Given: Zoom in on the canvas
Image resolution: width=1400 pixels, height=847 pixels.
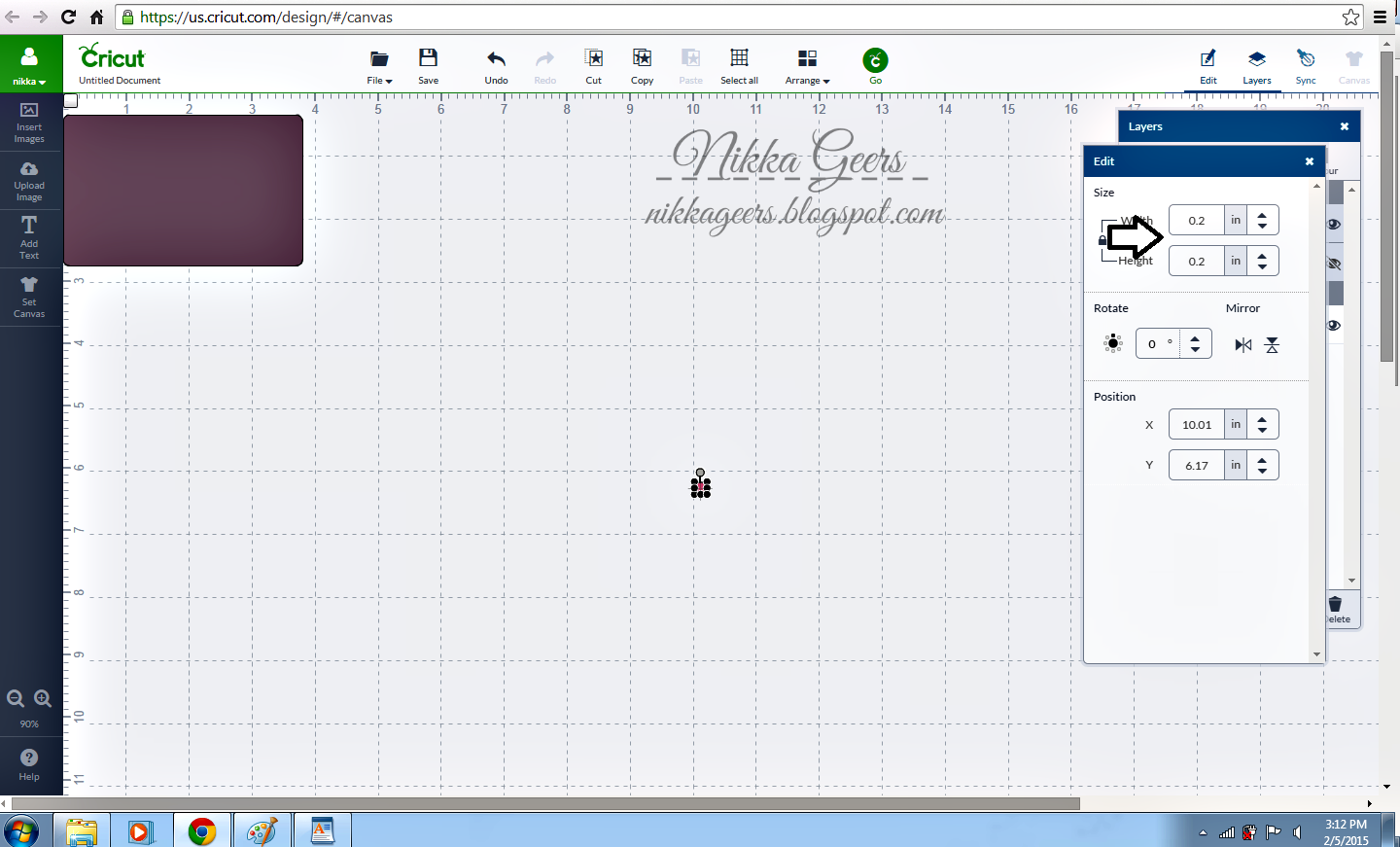Looking at the screenshot, I should coord(43,698).
